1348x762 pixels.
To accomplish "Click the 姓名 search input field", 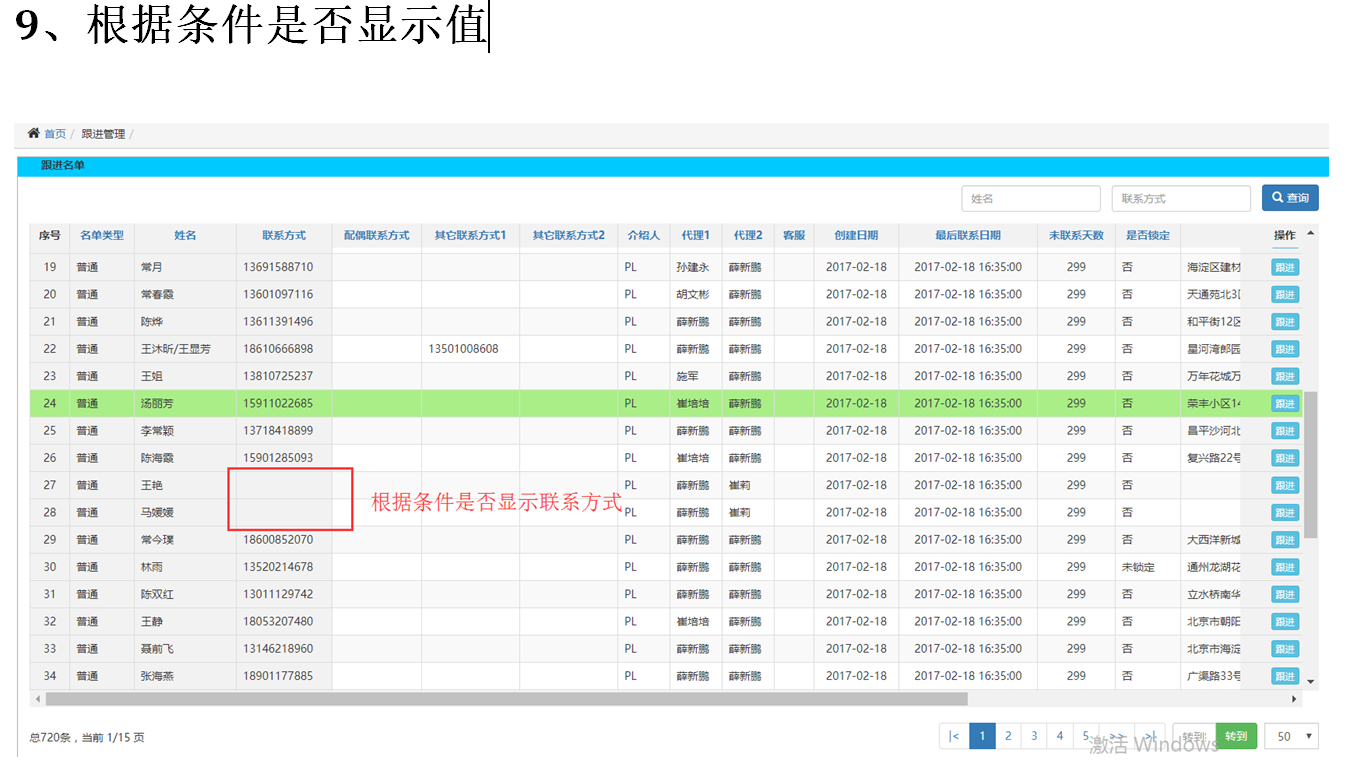I will pyautogui.click(x=1031, y=198).
